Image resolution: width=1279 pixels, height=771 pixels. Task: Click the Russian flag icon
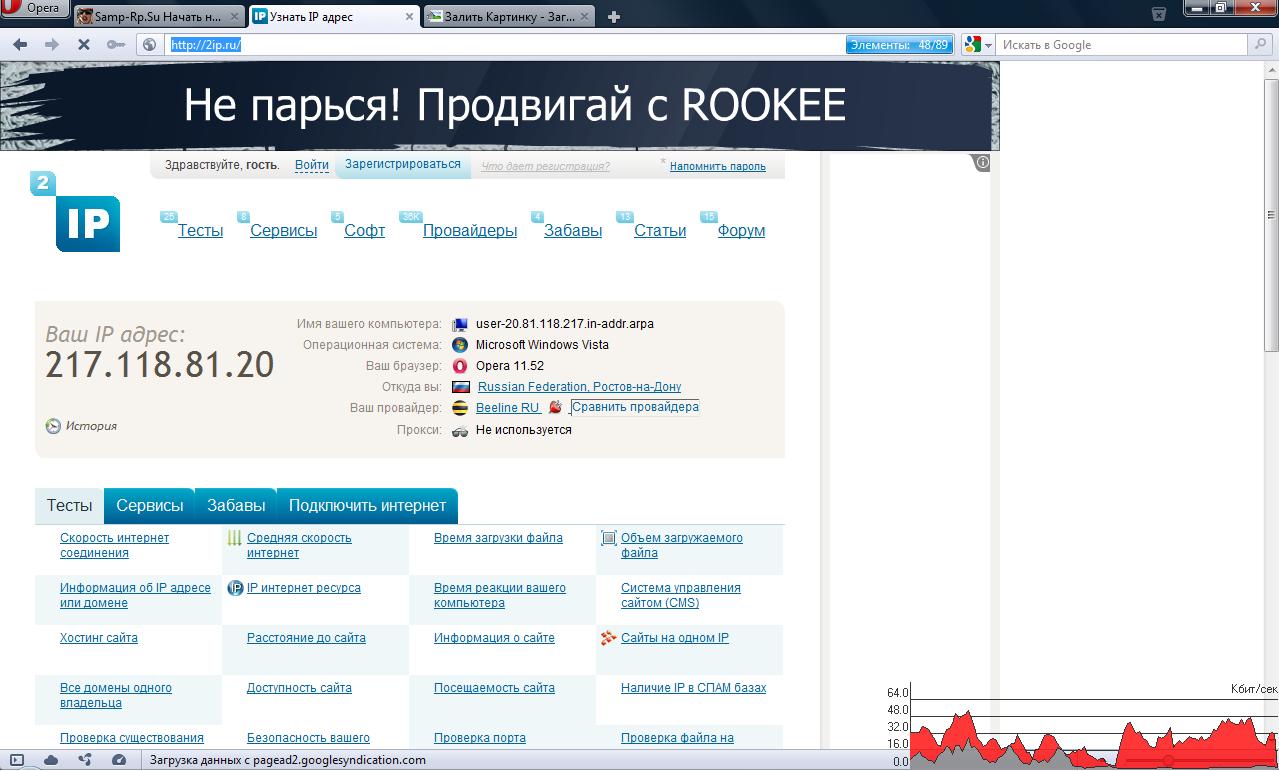tap(460, 387)
